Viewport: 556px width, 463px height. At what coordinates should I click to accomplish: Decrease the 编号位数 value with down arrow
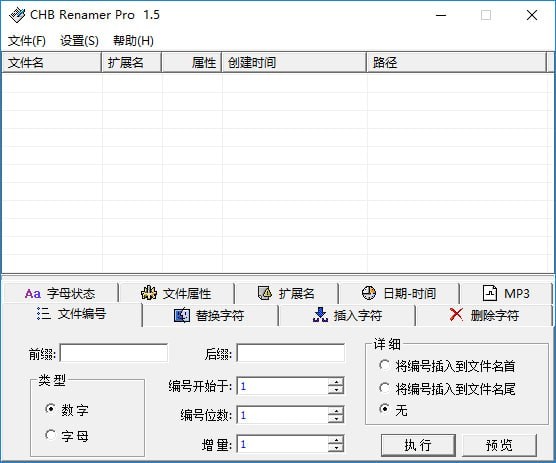pyautogui.click(x=336, y=419)
